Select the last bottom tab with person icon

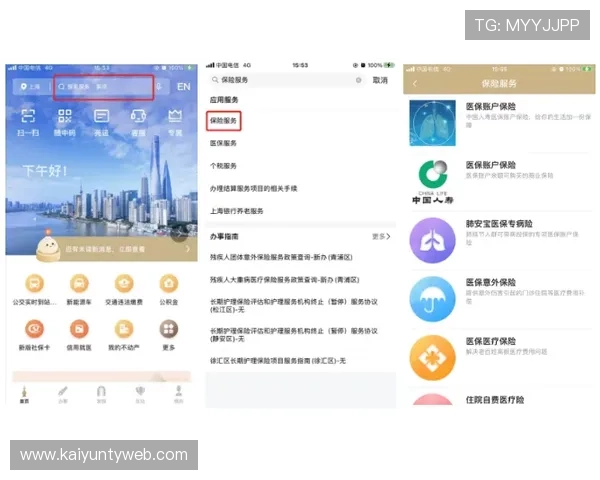[179, 394]
